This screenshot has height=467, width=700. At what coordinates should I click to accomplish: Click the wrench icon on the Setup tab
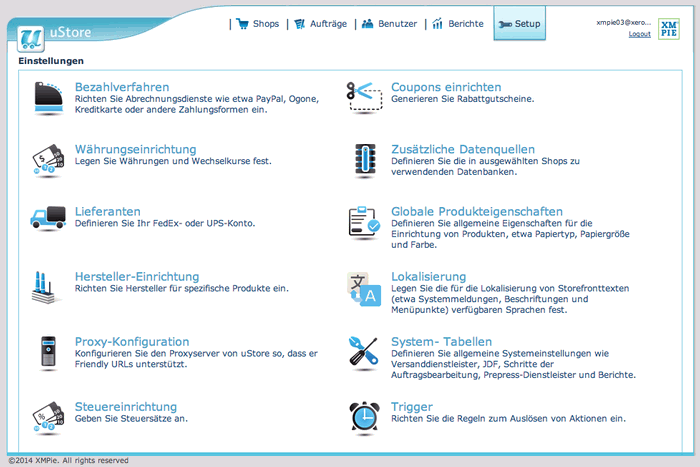[x=505, y=24]
